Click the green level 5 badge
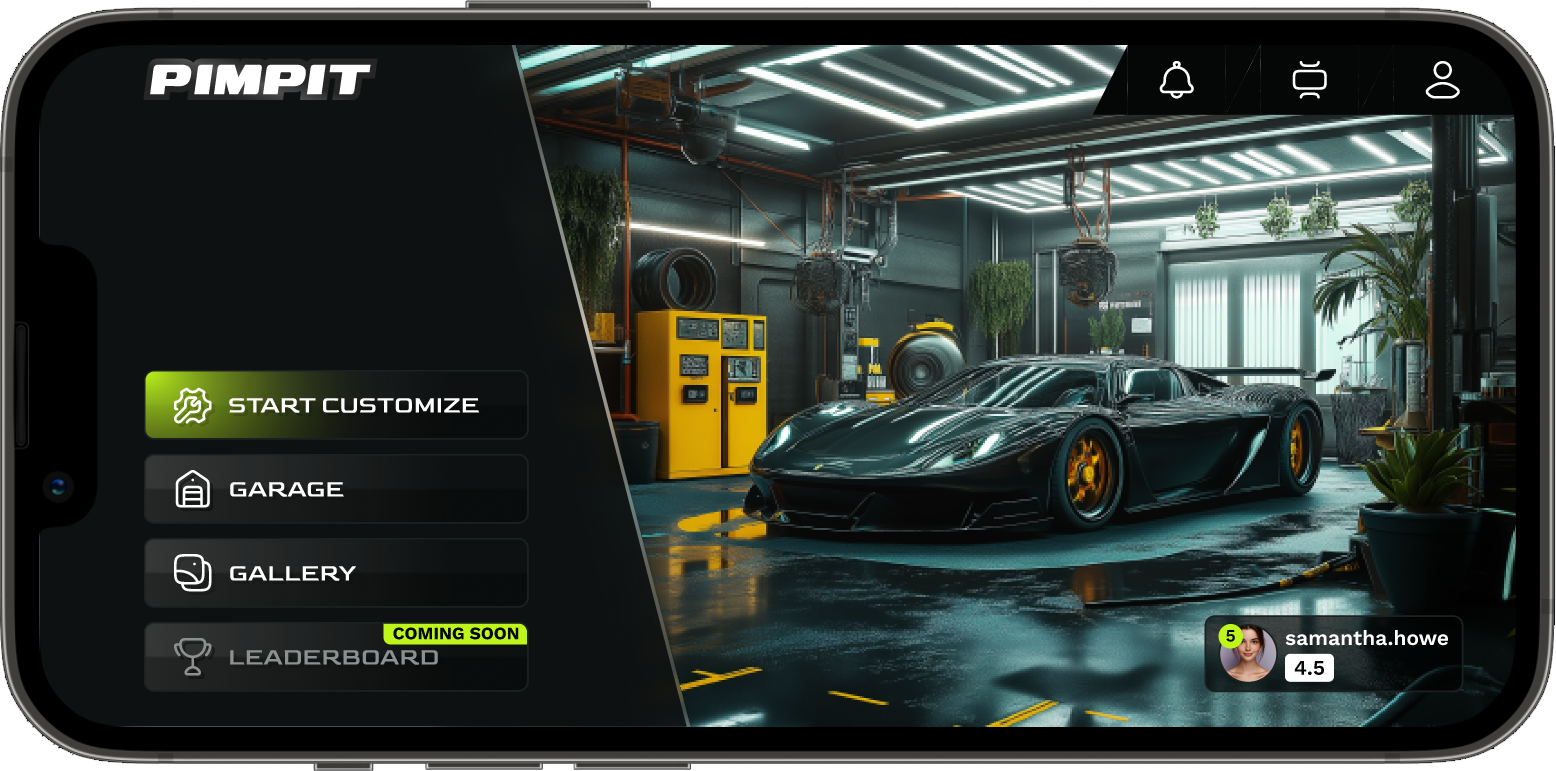The height and width of the screenshot is (771, 1556). click(x=1229, y=635)
